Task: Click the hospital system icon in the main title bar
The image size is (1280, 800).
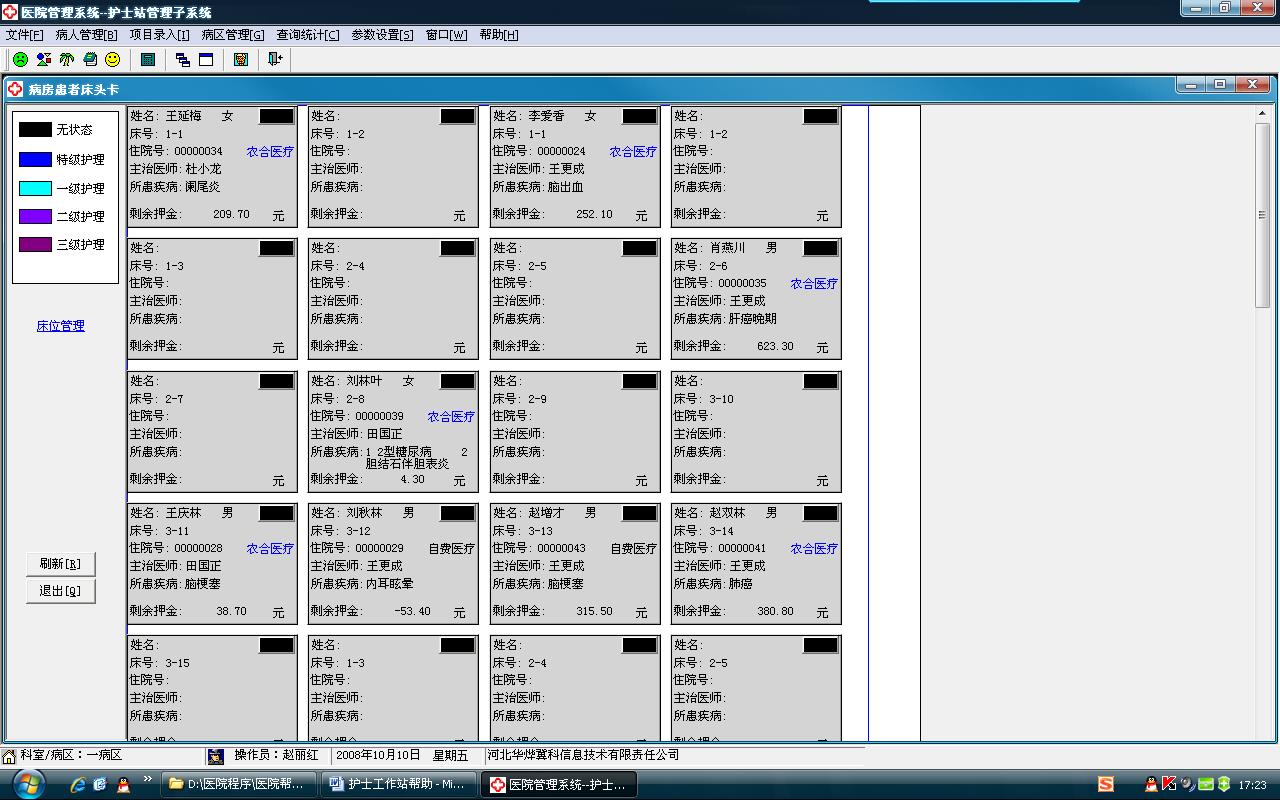Action: point(10,12)
